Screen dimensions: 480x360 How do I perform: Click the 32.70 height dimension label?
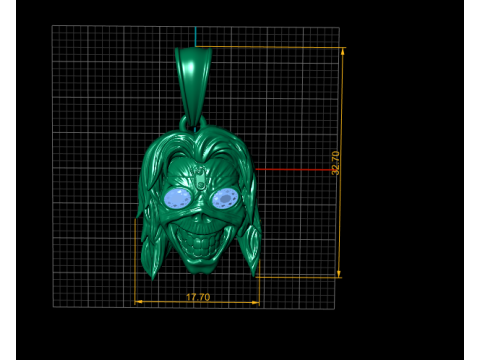[x=335, y=163]
